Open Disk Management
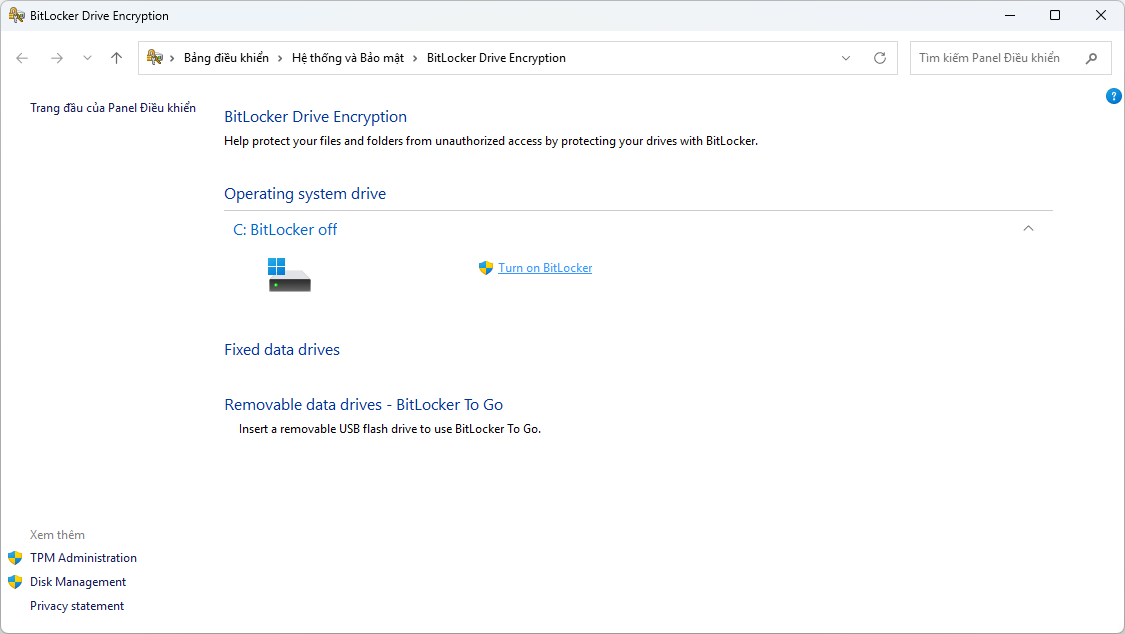Viewport: 1125px width, 634px height. pyautogui.click(x=78, y=582)
